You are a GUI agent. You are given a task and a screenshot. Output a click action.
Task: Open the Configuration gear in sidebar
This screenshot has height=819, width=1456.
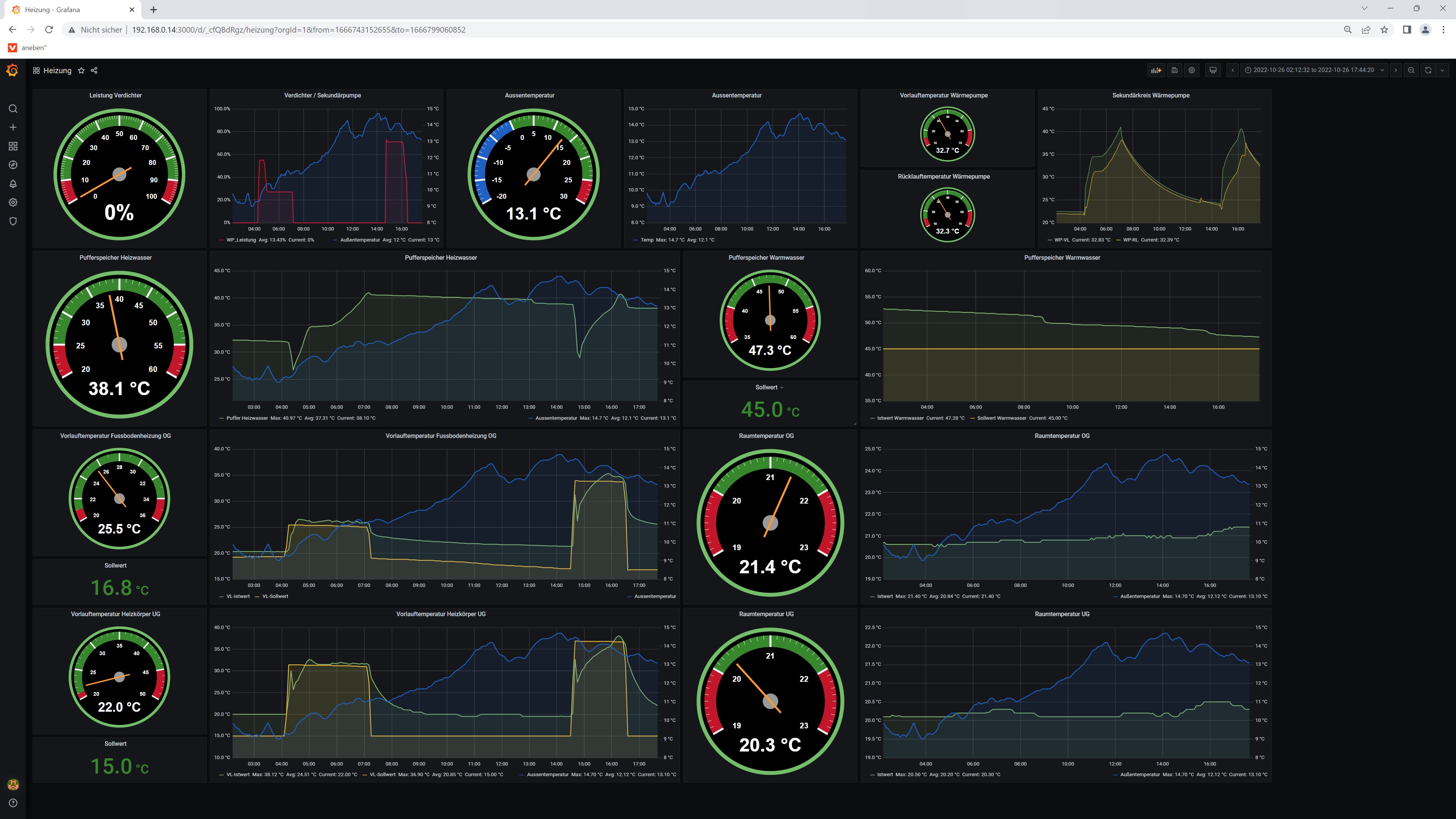(x=13, y=202)
